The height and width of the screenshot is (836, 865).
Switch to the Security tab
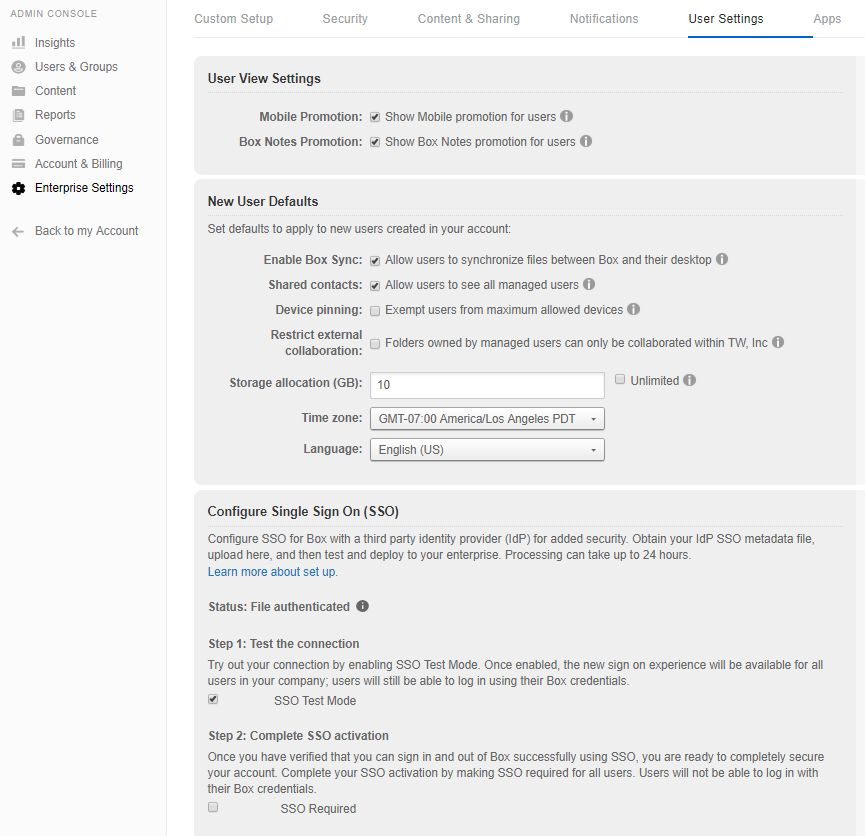pyautogui.click(x=345, y=19)
